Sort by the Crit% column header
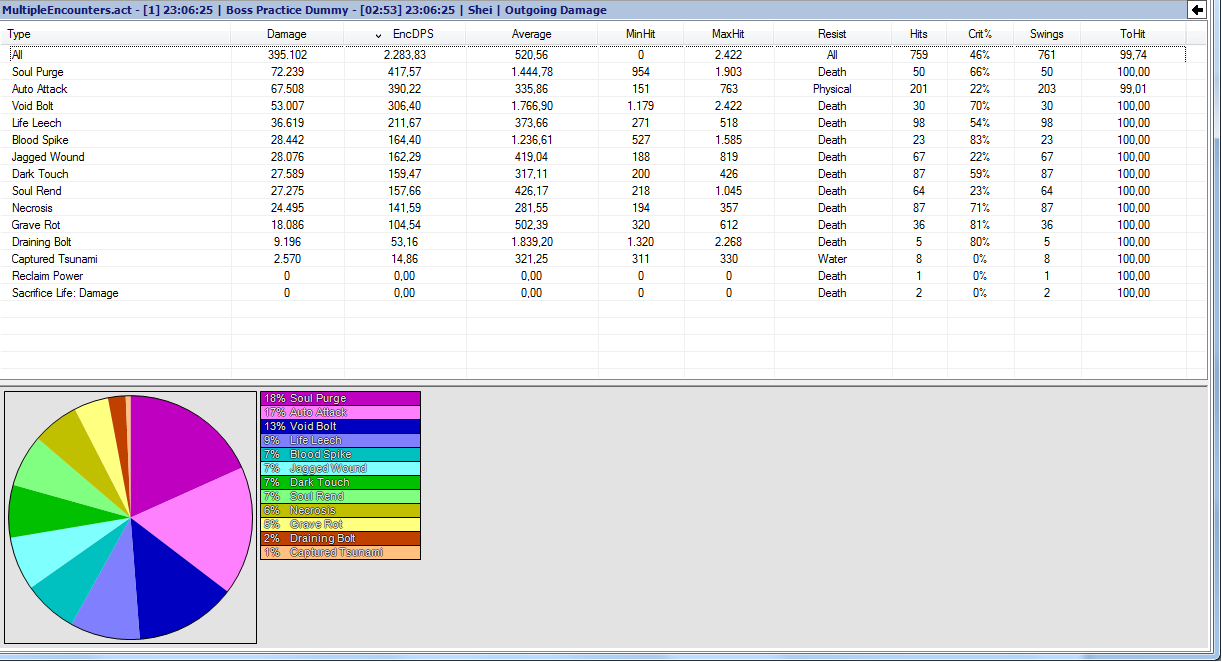The height and width of the screenshot is (662, 1222). (980, 34)
